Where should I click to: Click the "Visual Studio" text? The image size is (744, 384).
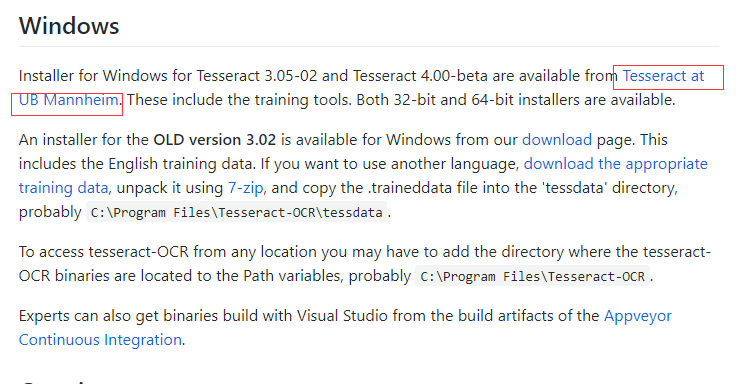[x=342, y=316]
